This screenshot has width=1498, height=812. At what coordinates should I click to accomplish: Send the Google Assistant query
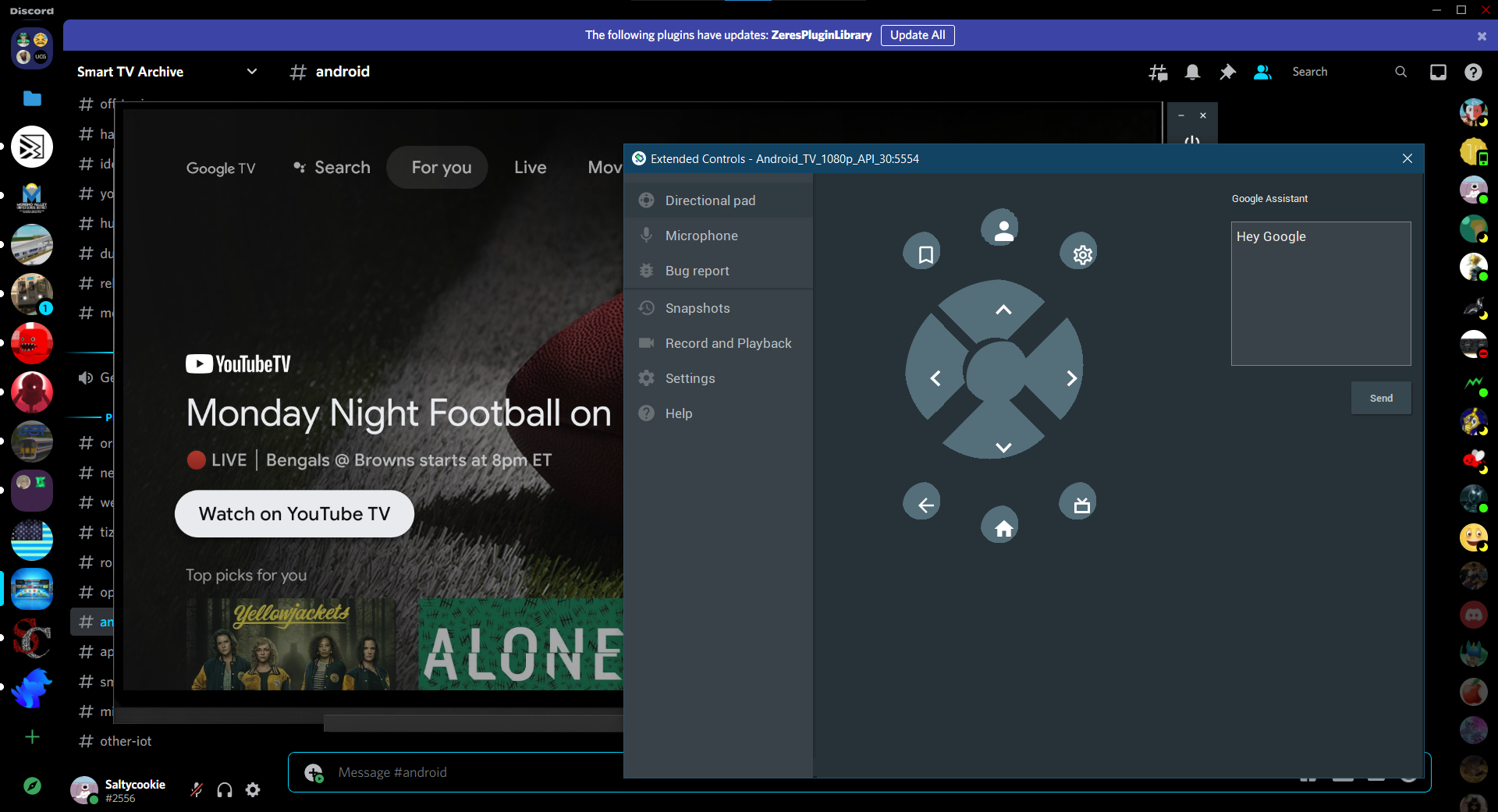(1380, 398)
